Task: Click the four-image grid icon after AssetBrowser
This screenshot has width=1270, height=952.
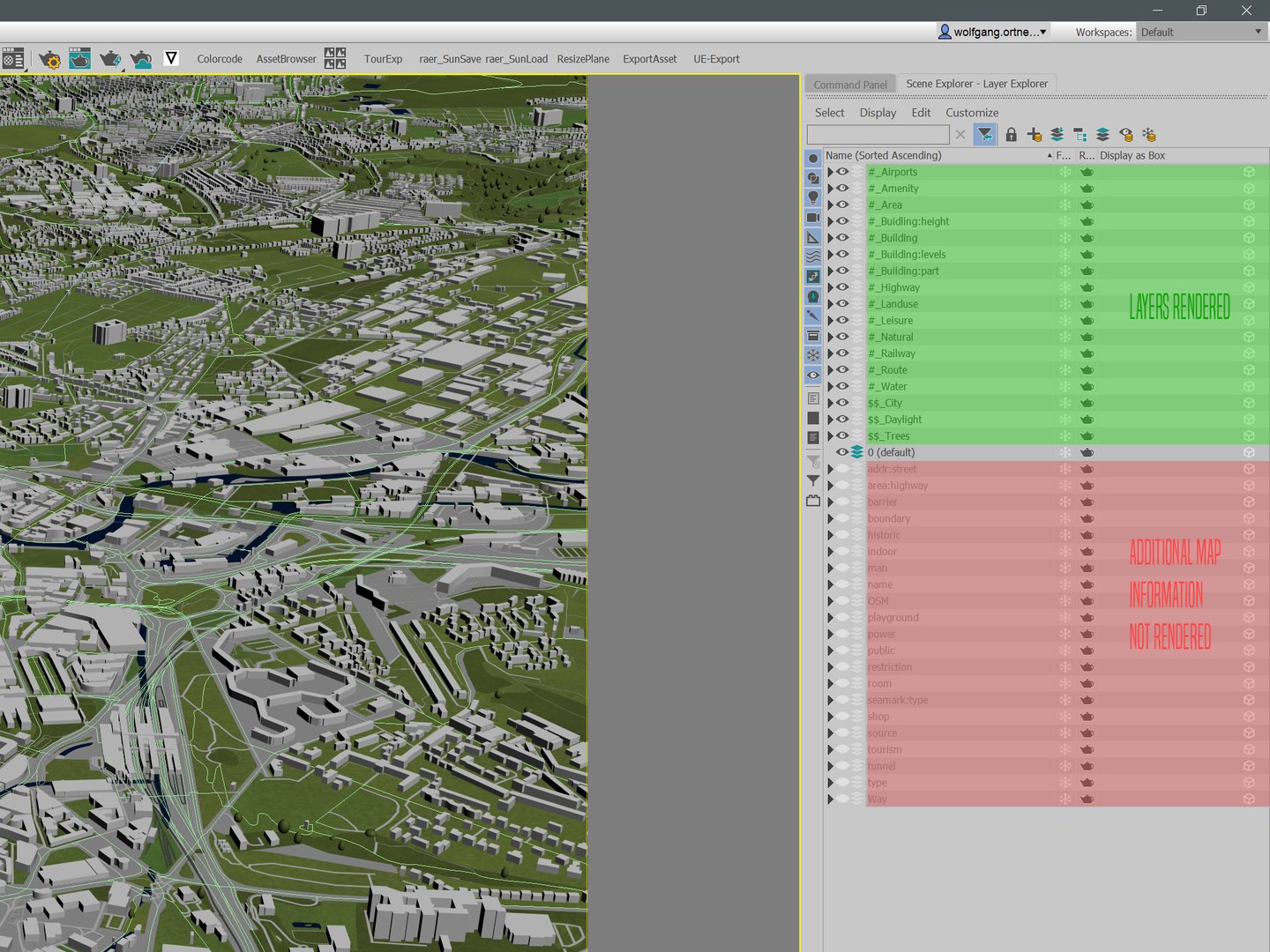Action: [x=335, y=59]
